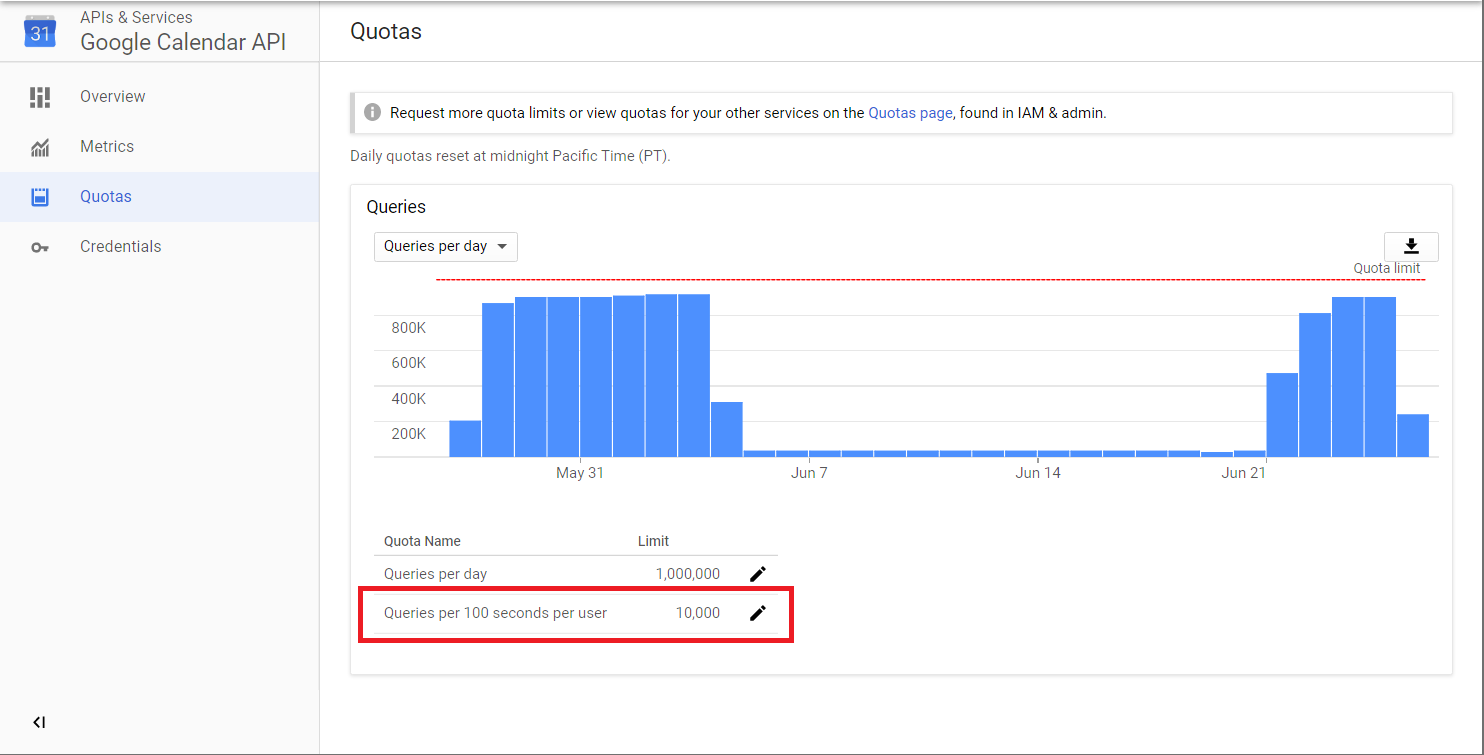The image size is (1484, 755).
Task: Click the Quotas sidebar icon
Action: [40, 197]
